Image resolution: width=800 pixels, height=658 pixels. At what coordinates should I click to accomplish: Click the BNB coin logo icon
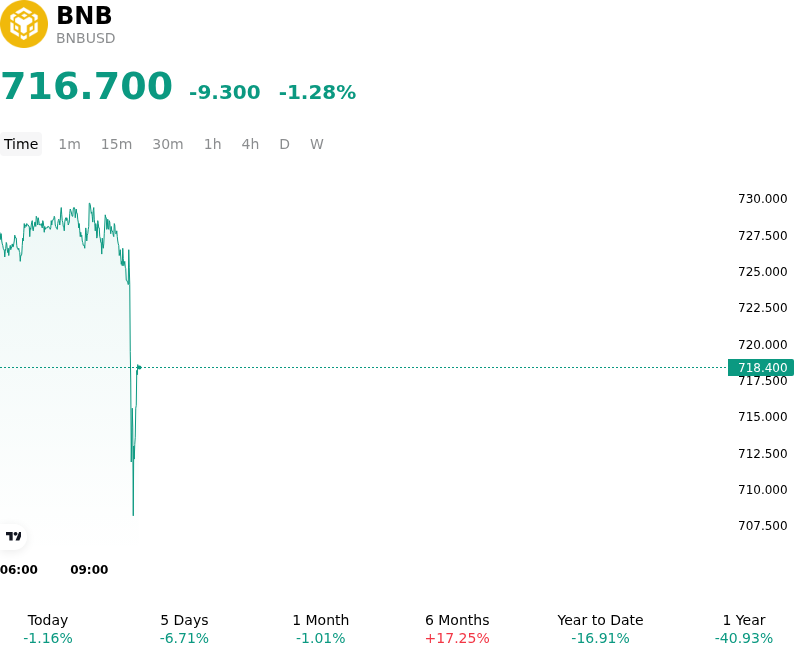(x=23, y=24)
